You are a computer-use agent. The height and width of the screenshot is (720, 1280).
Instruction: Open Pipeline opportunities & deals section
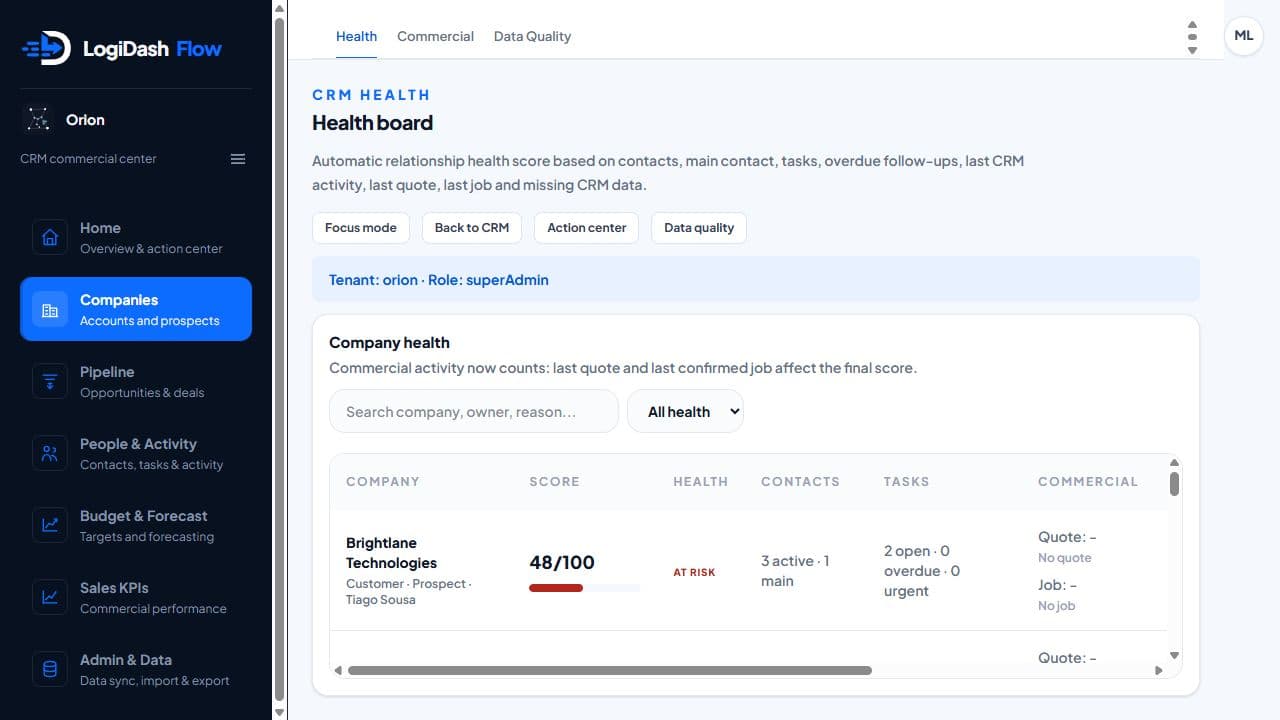click(x=136, y=381)
